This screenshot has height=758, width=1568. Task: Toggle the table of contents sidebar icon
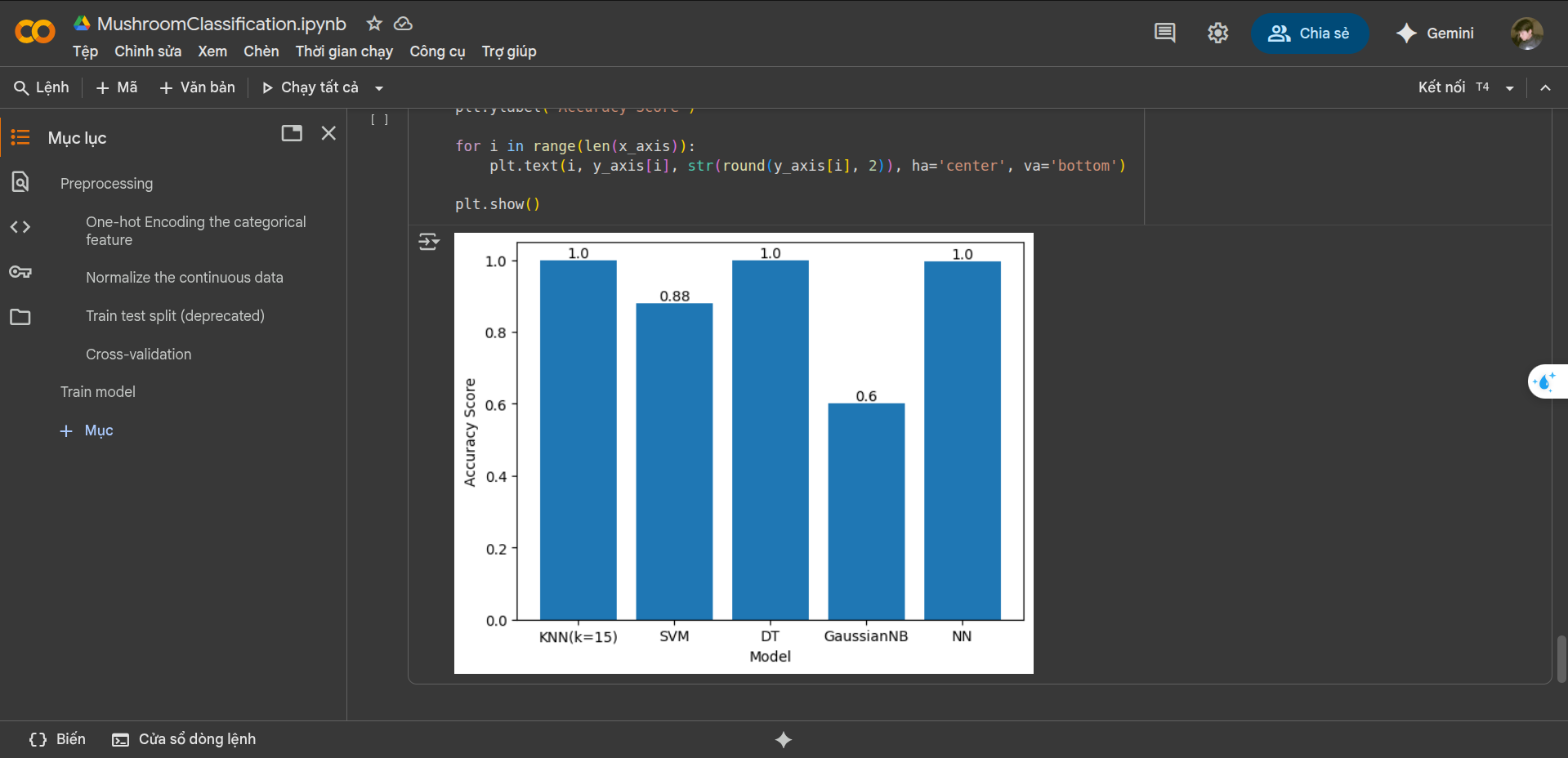(20, 137)
